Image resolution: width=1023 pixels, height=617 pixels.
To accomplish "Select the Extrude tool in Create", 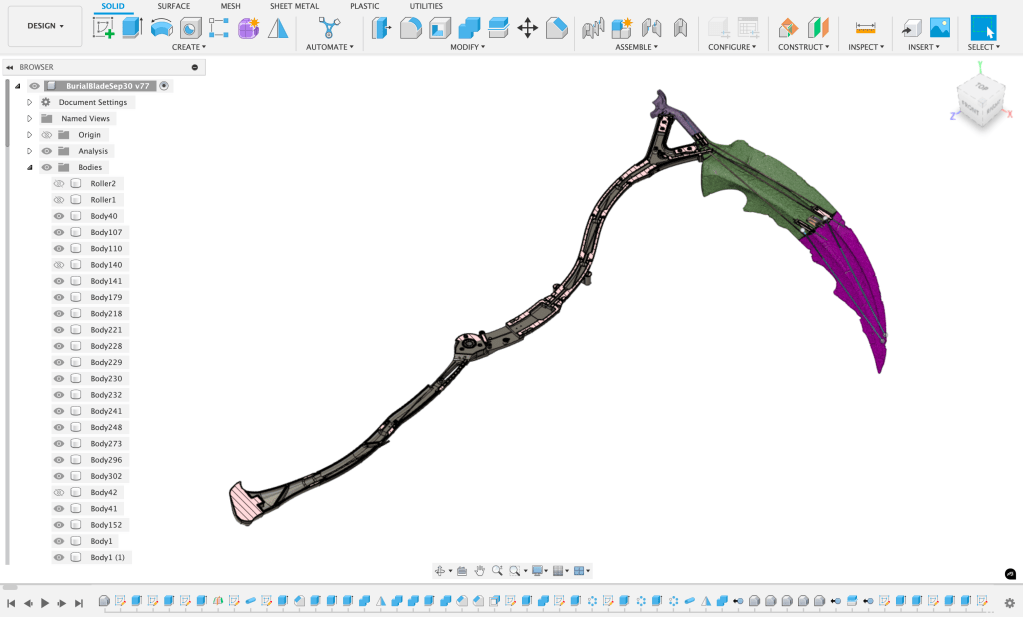I will [x=132, y=28].
